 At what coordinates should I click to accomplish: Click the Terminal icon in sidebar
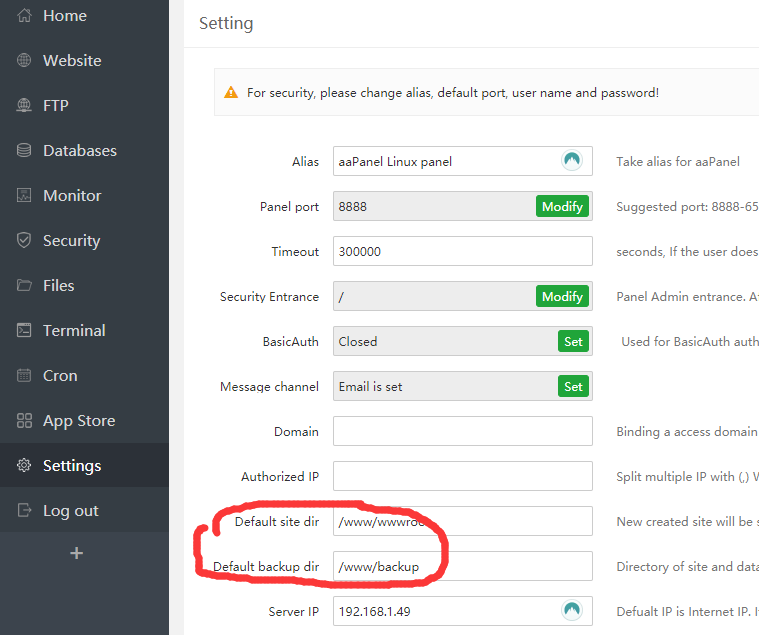[x=25, y=331]
